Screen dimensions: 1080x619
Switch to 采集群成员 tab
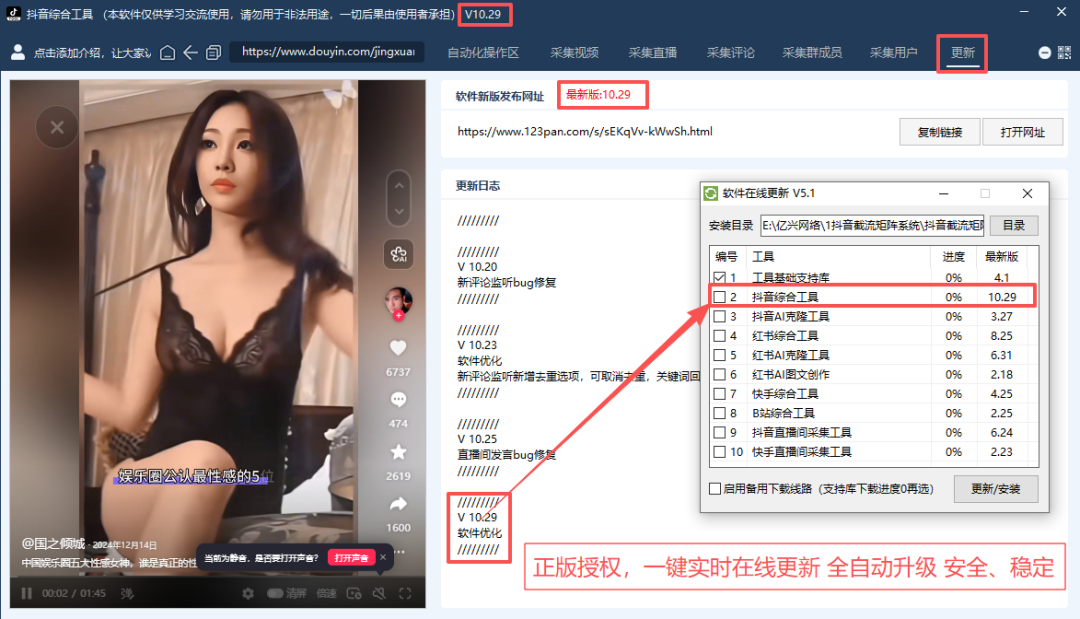click(x=812, y=52)
